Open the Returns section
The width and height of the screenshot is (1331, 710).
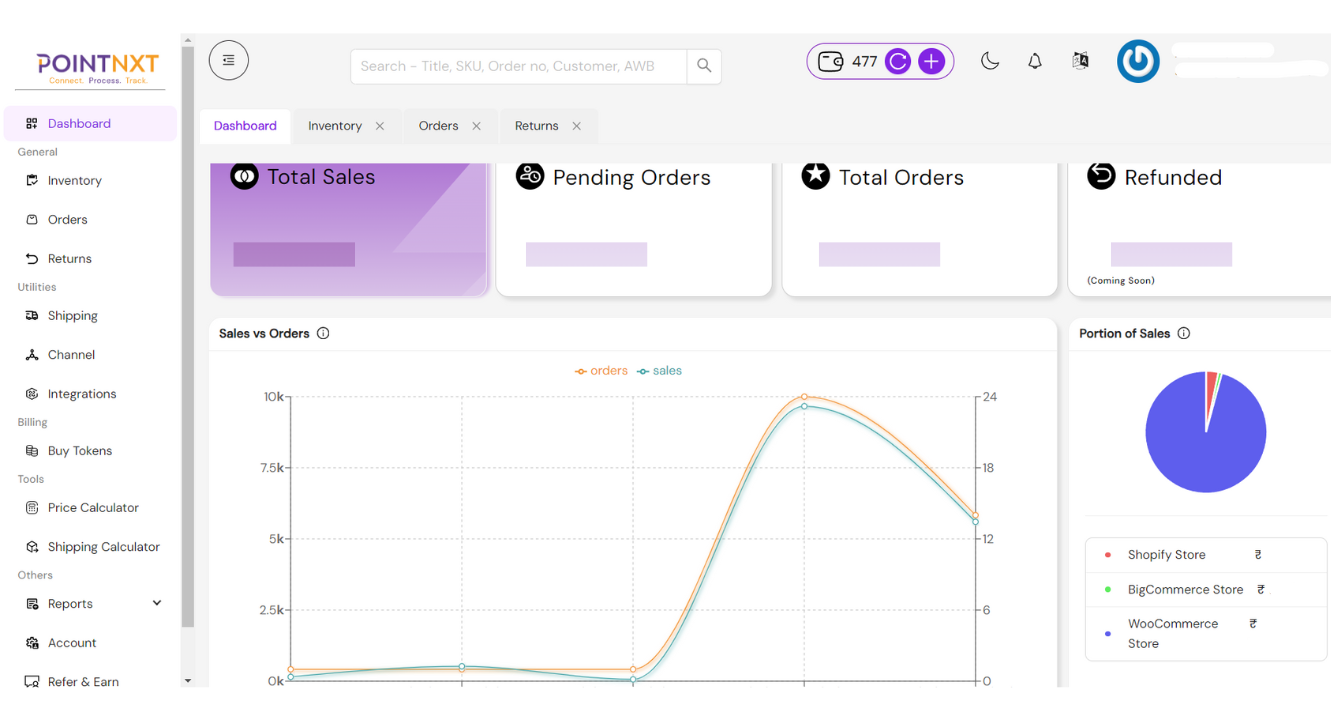point(70,258)
